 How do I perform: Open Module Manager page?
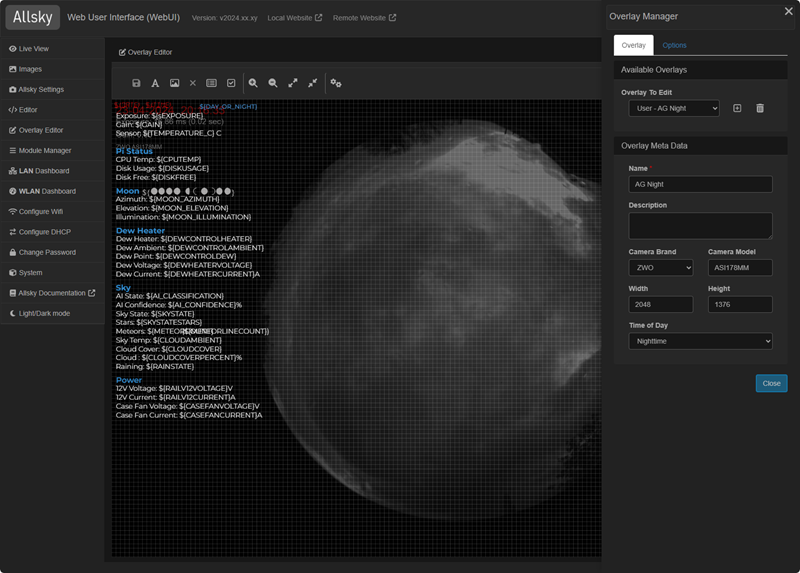click(53, 151)
